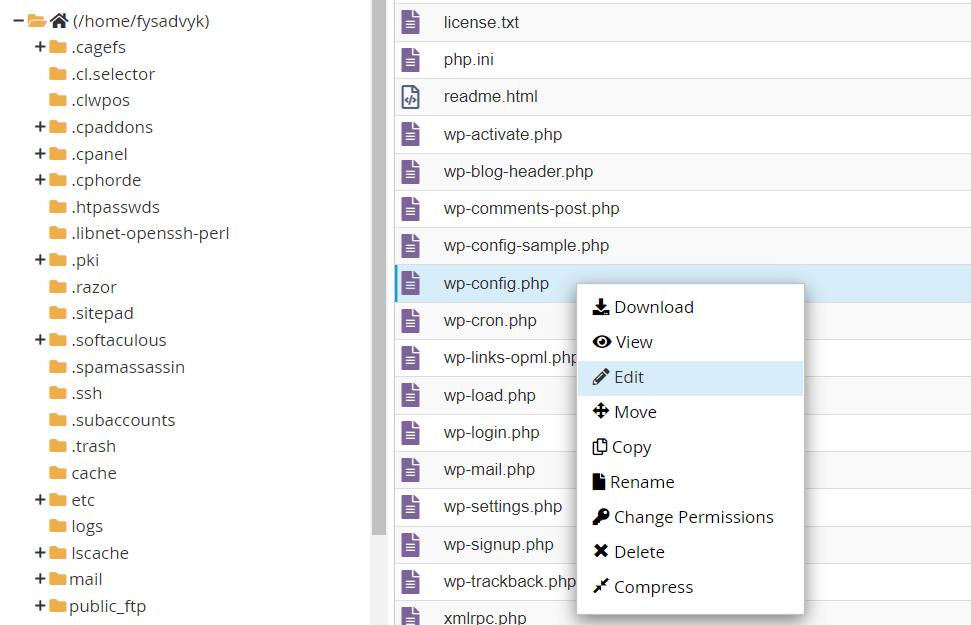Select the wp-settings.php file name
Screen dimensions: 971x625
click(503, 507)
